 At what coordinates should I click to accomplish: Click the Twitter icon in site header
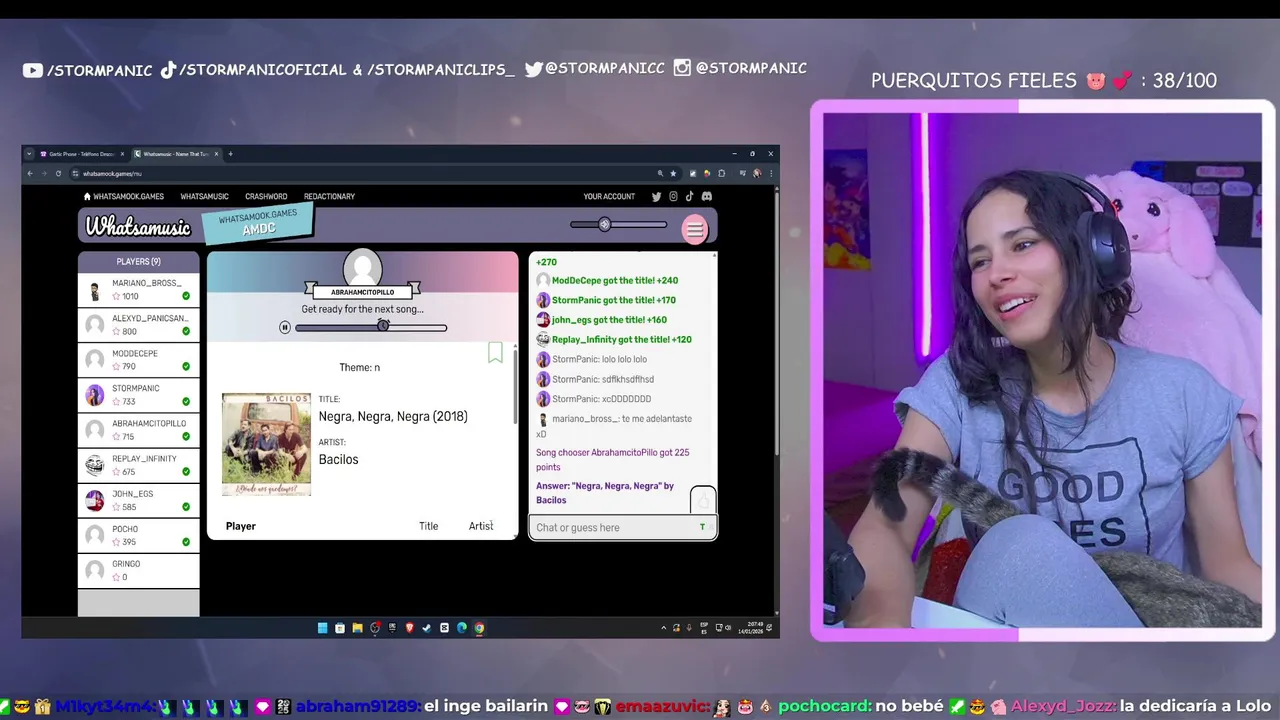pyautogui.click(x=657, y=196)
